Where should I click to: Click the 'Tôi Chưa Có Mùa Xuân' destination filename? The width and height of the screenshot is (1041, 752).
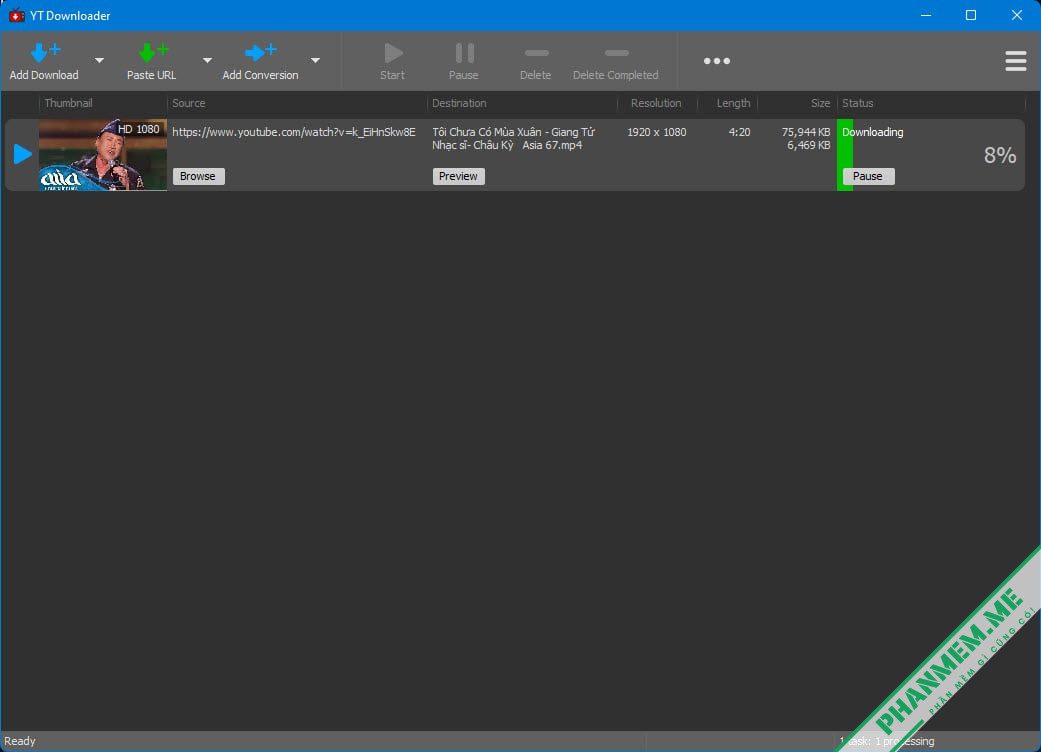(x=513, y=139)
